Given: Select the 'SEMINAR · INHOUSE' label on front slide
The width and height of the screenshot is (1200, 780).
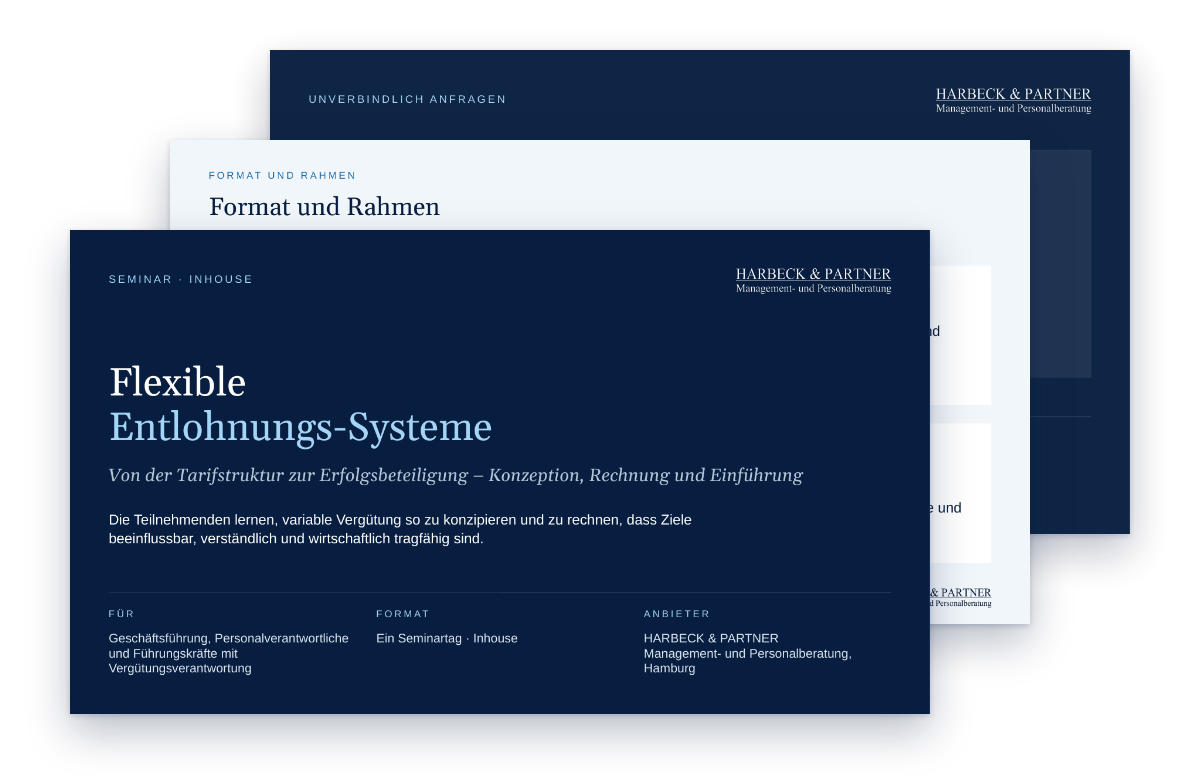Looking at the screenshot, I should tap(181, 279).
